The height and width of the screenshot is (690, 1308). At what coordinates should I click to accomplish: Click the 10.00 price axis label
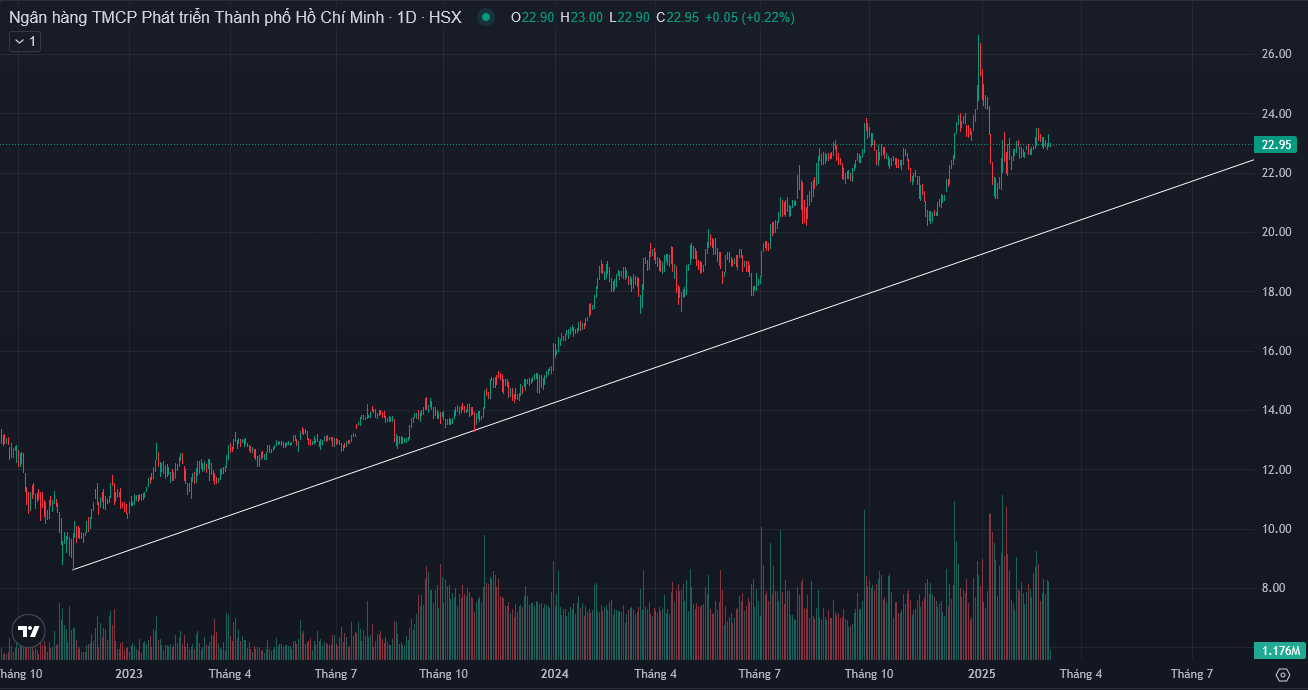pos(1275,529)
